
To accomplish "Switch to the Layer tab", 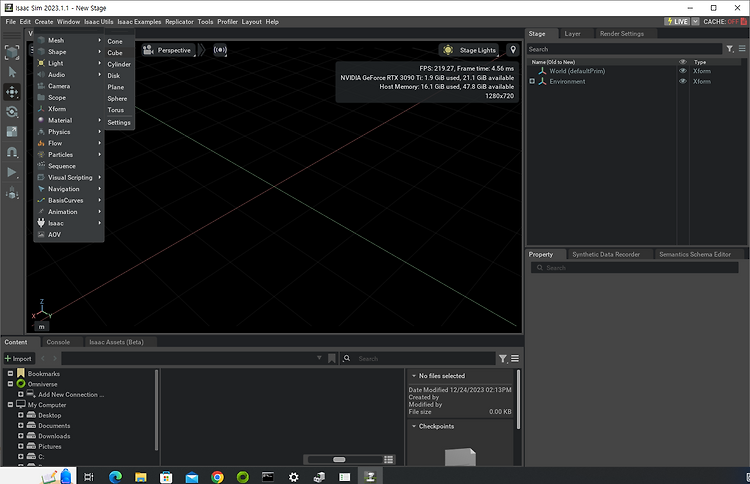I will tap(572, 33).
